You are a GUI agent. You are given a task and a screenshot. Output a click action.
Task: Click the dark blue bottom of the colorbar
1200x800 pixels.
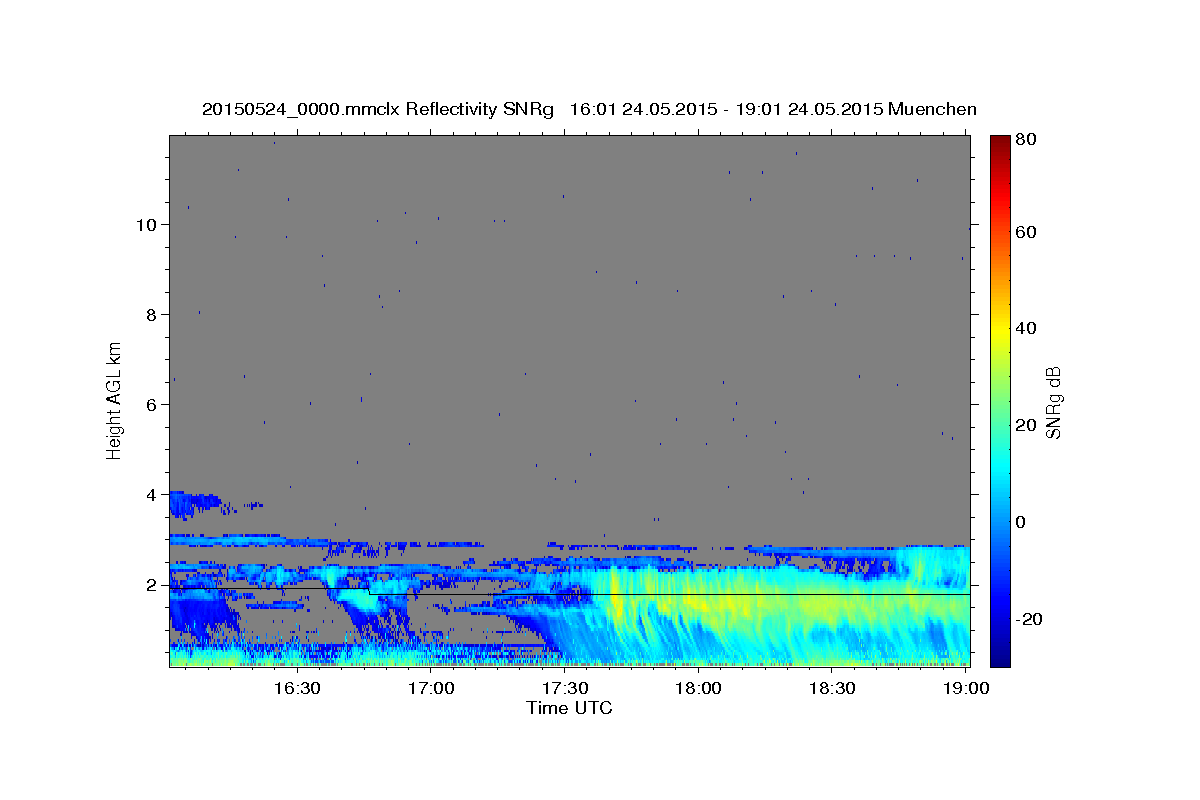coord(1000,655)
